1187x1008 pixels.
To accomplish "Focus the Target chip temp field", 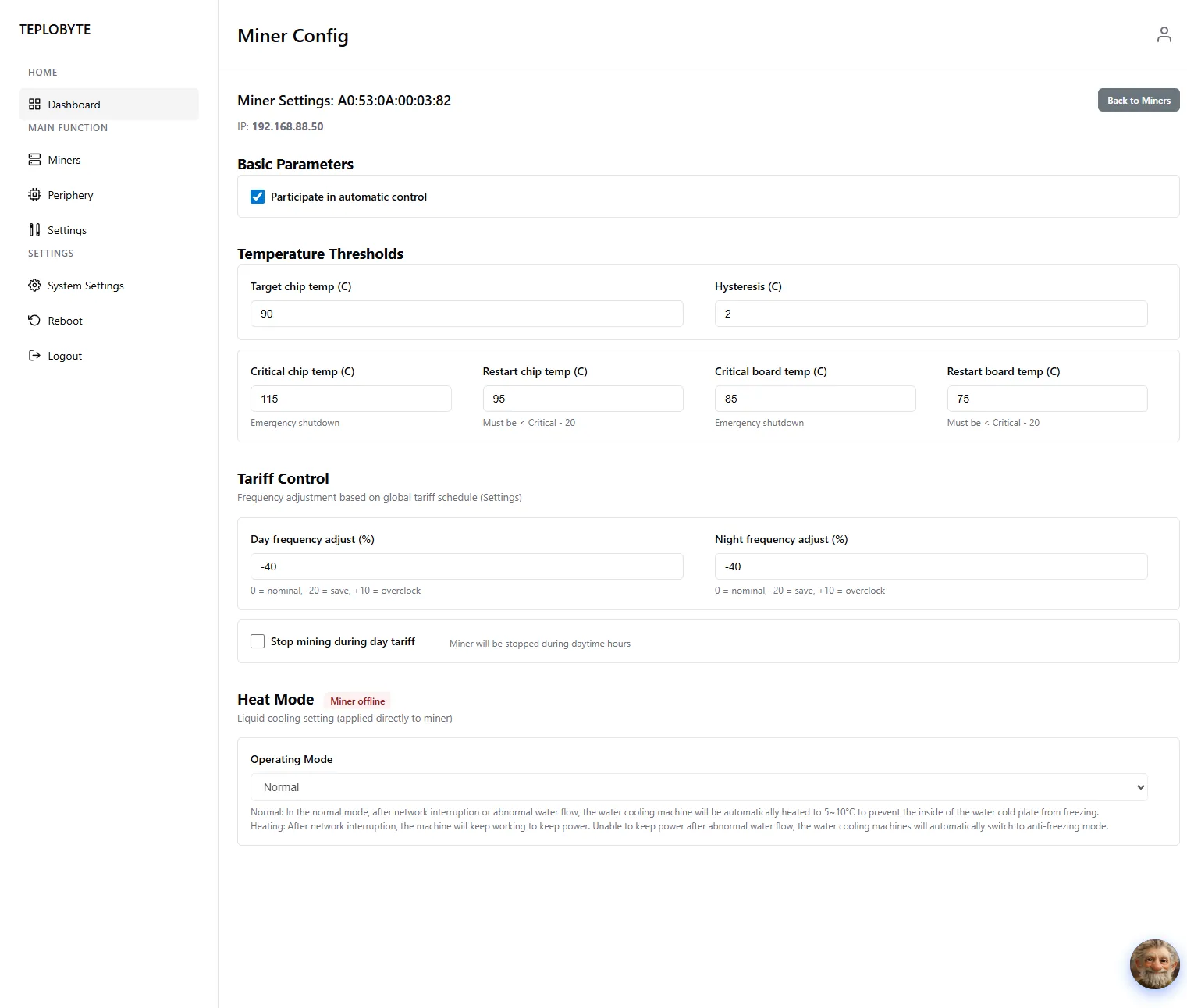I will coord(467,314).
